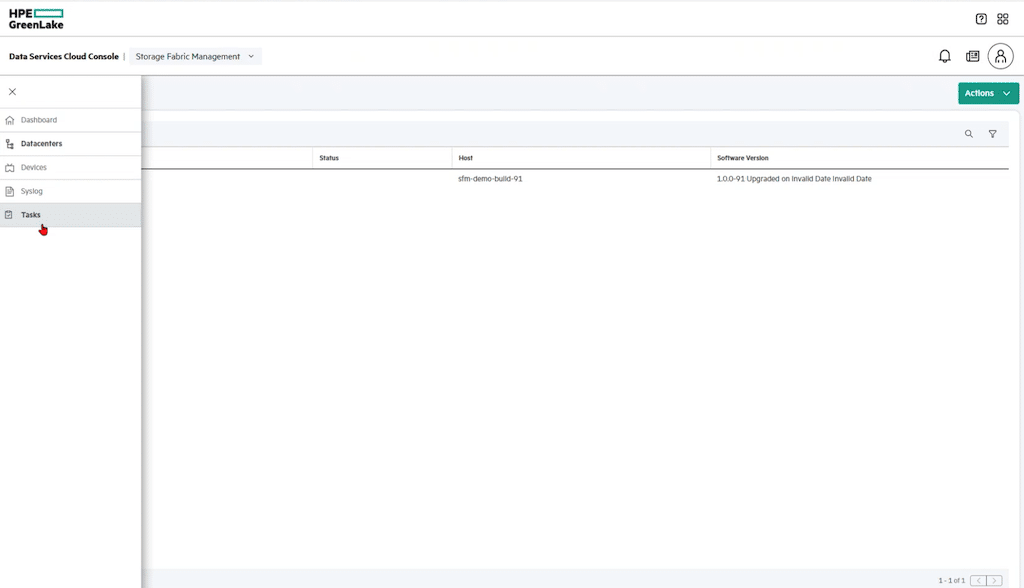Open Datacenters menu item

point(71,144)
